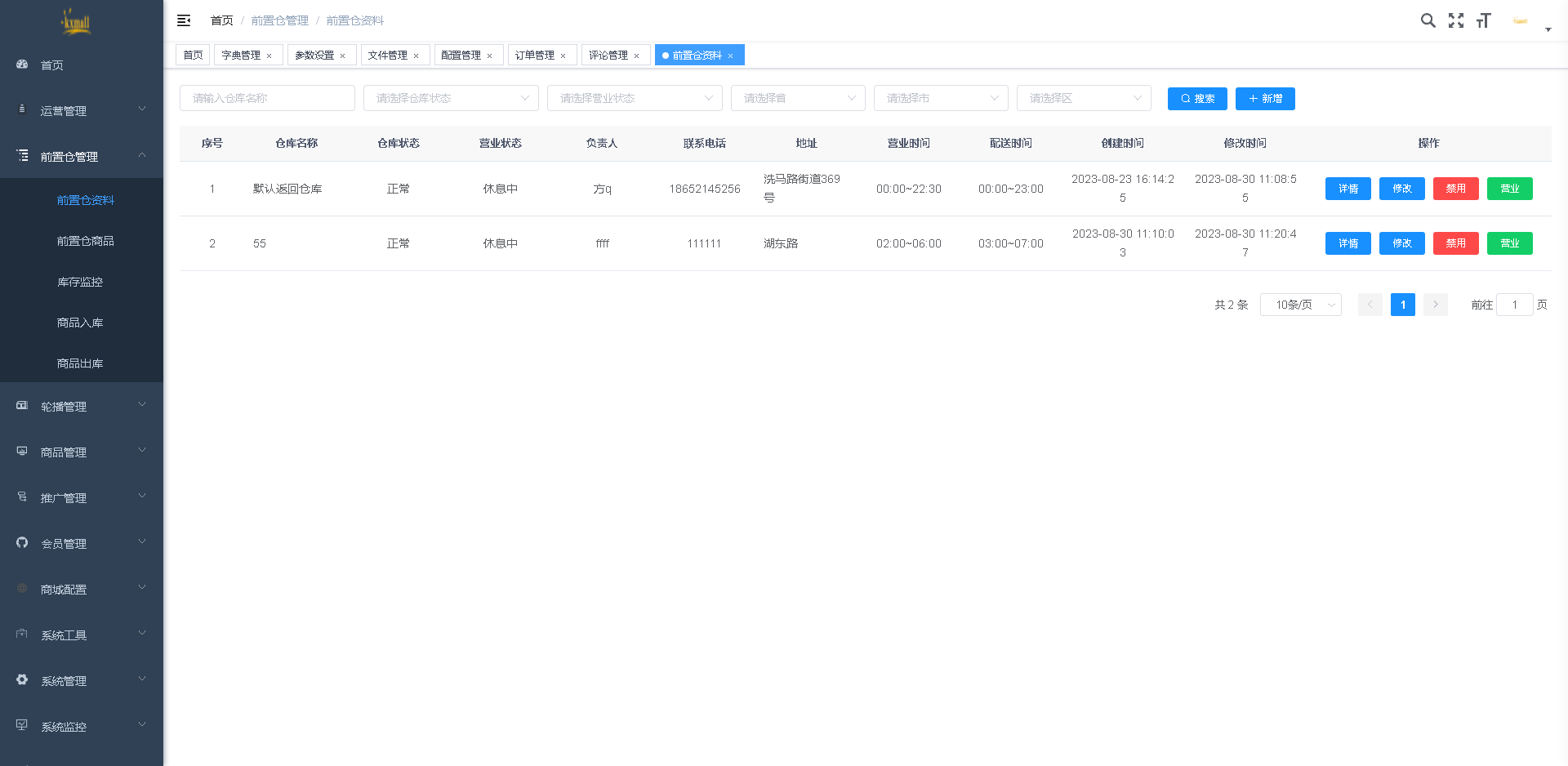Click the font size (T) icon
Viewport: 1568px width, 766px height.
(1484, 20)
